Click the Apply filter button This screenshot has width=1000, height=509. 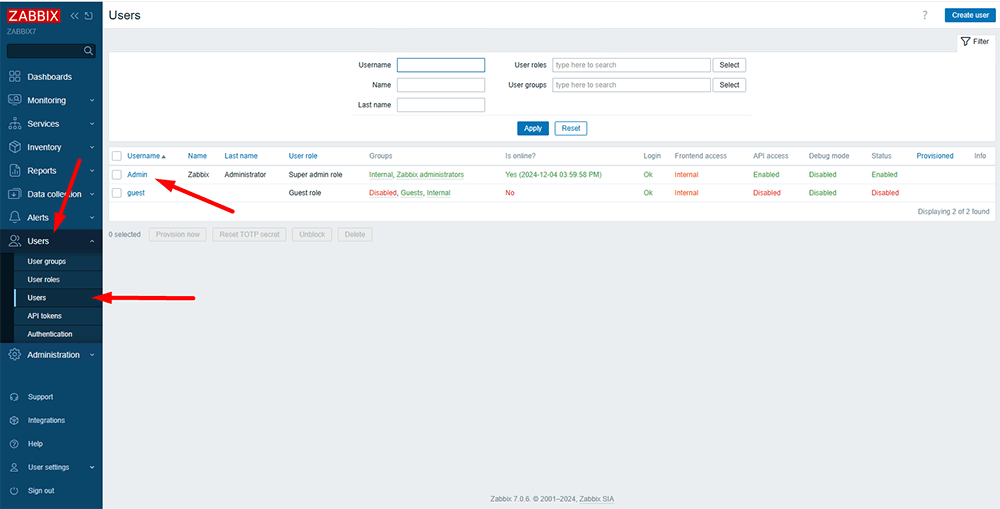[533, 128]
